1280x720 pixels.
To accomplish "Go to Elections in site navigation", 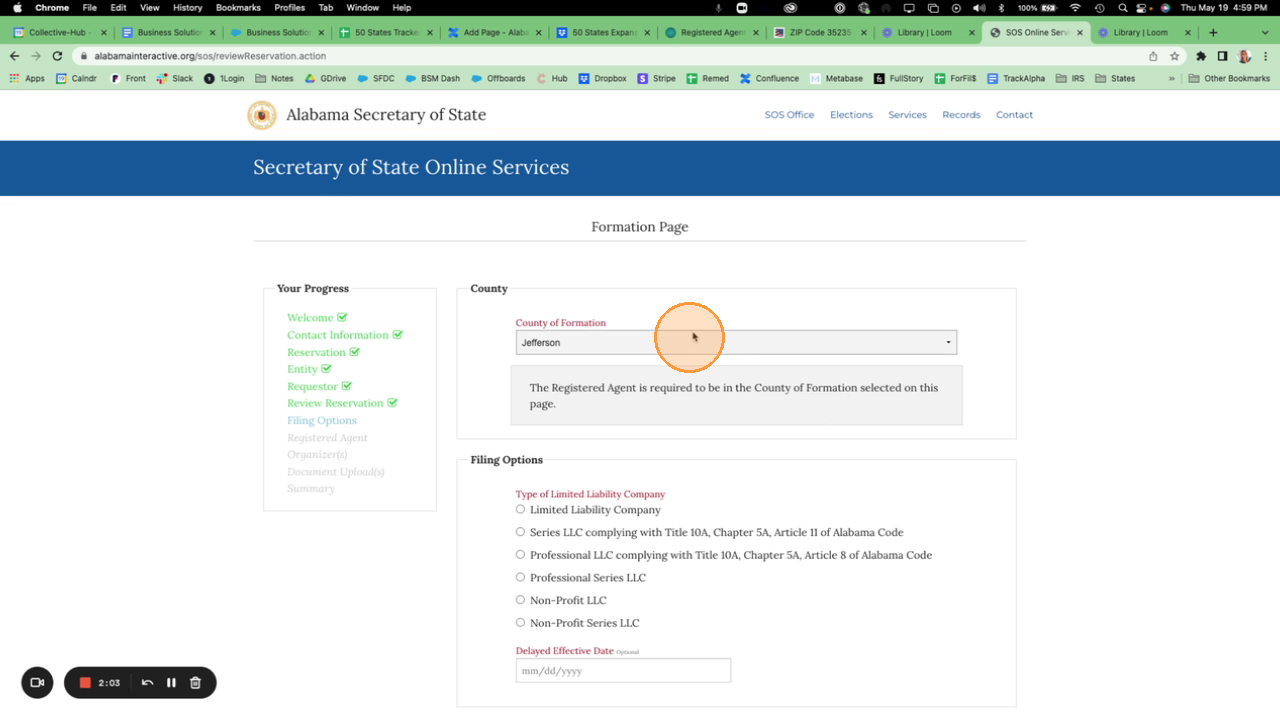I will coord(851,115).
